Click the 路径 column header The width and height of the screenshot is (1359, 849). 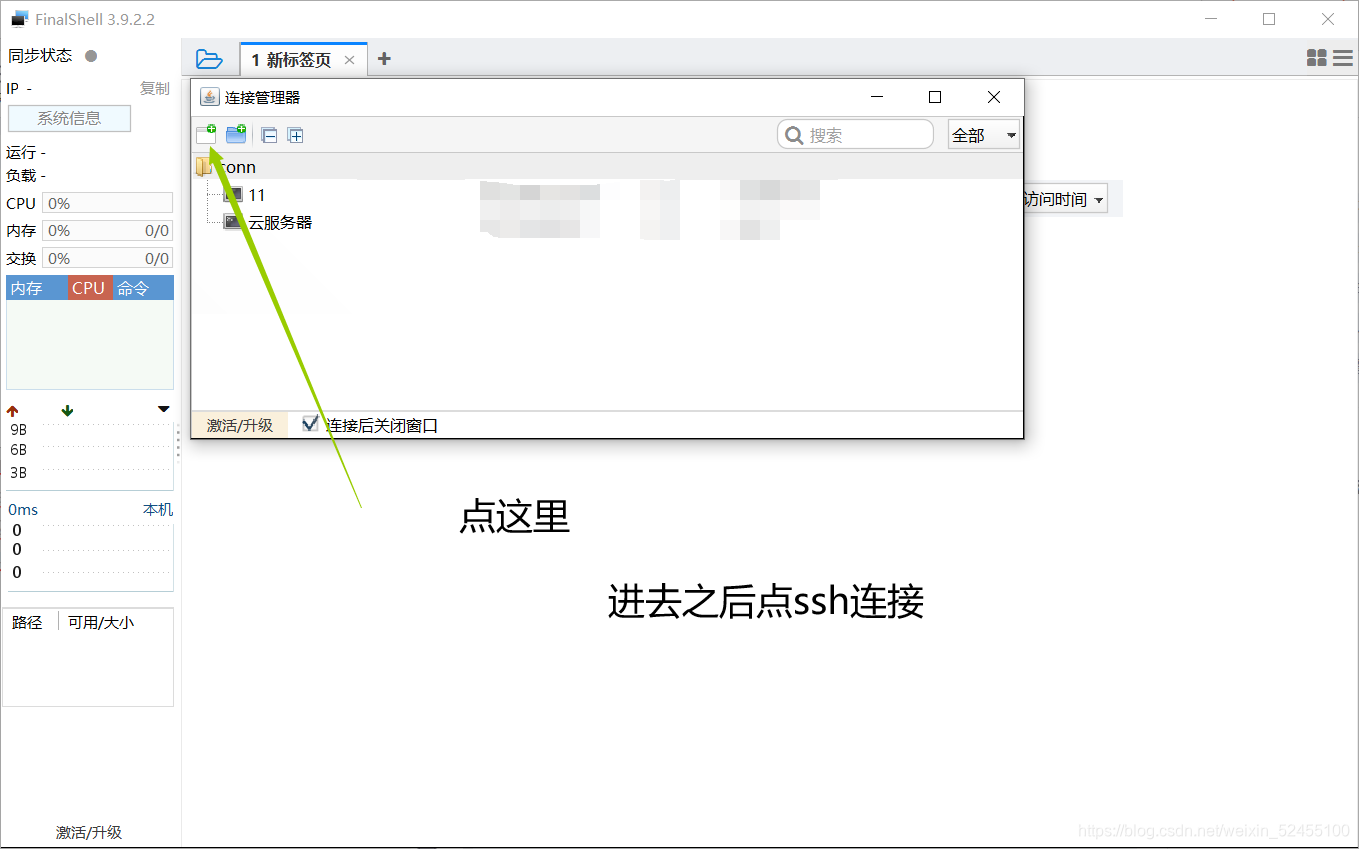tap(28, 622)
